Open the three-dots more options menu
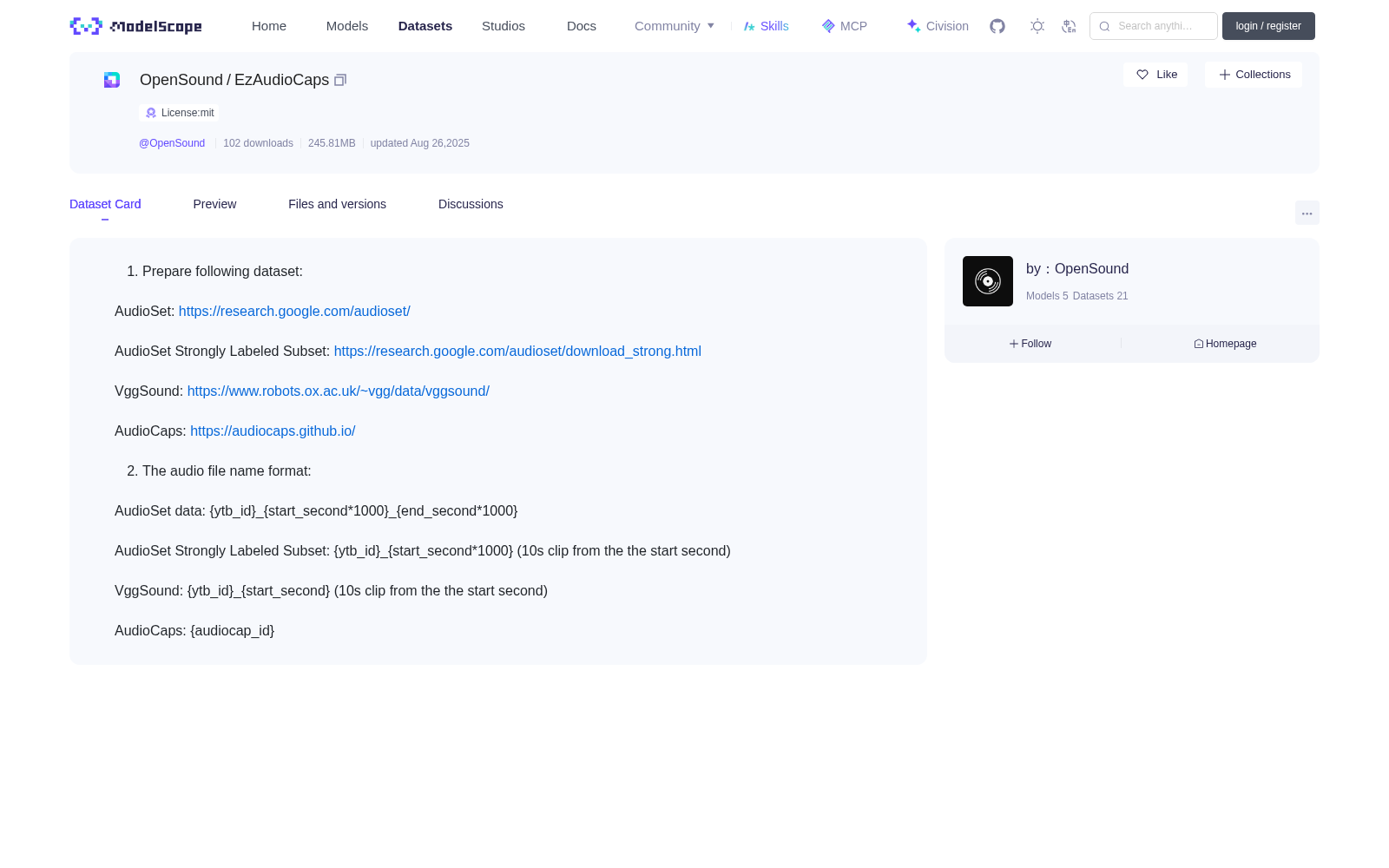The height and width of the screenshot is (868, 1389). [1307, 213]
